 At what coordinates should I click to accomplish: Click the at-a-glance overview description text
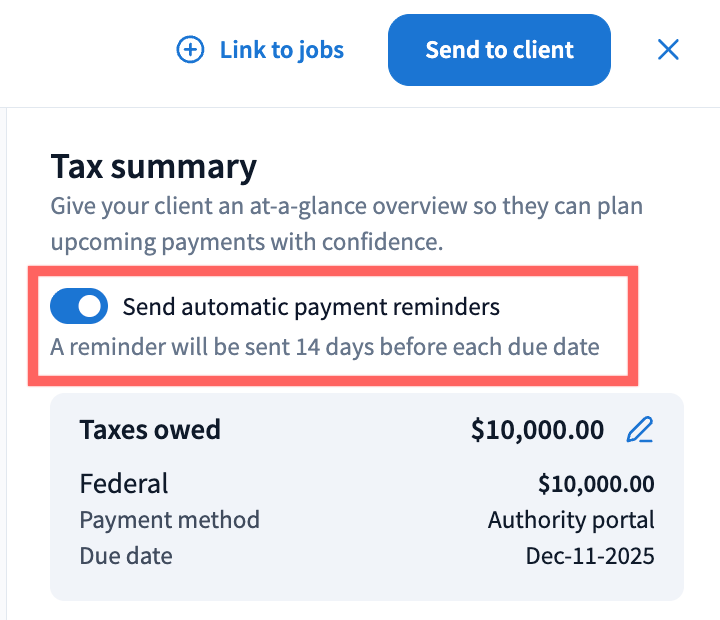(346, 207)
